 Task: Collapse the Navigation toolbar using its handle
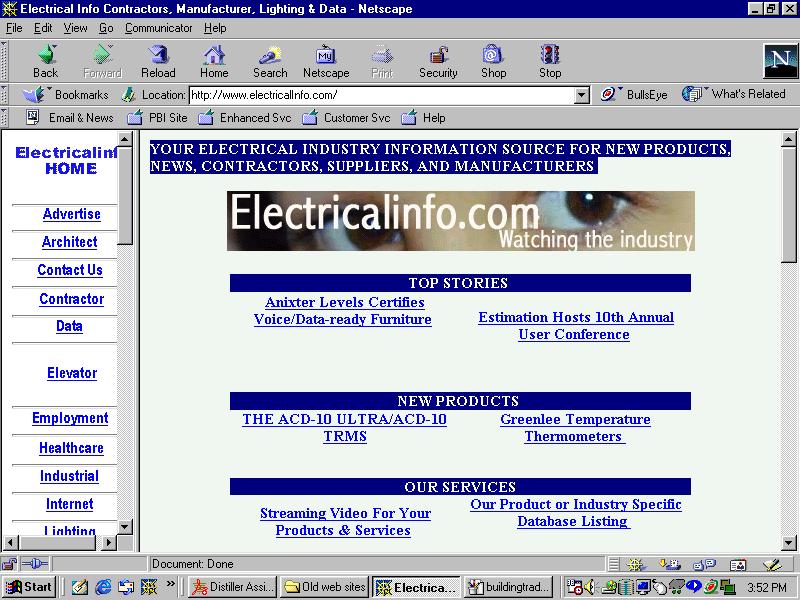pyautogui.click(x=4, y=61)
